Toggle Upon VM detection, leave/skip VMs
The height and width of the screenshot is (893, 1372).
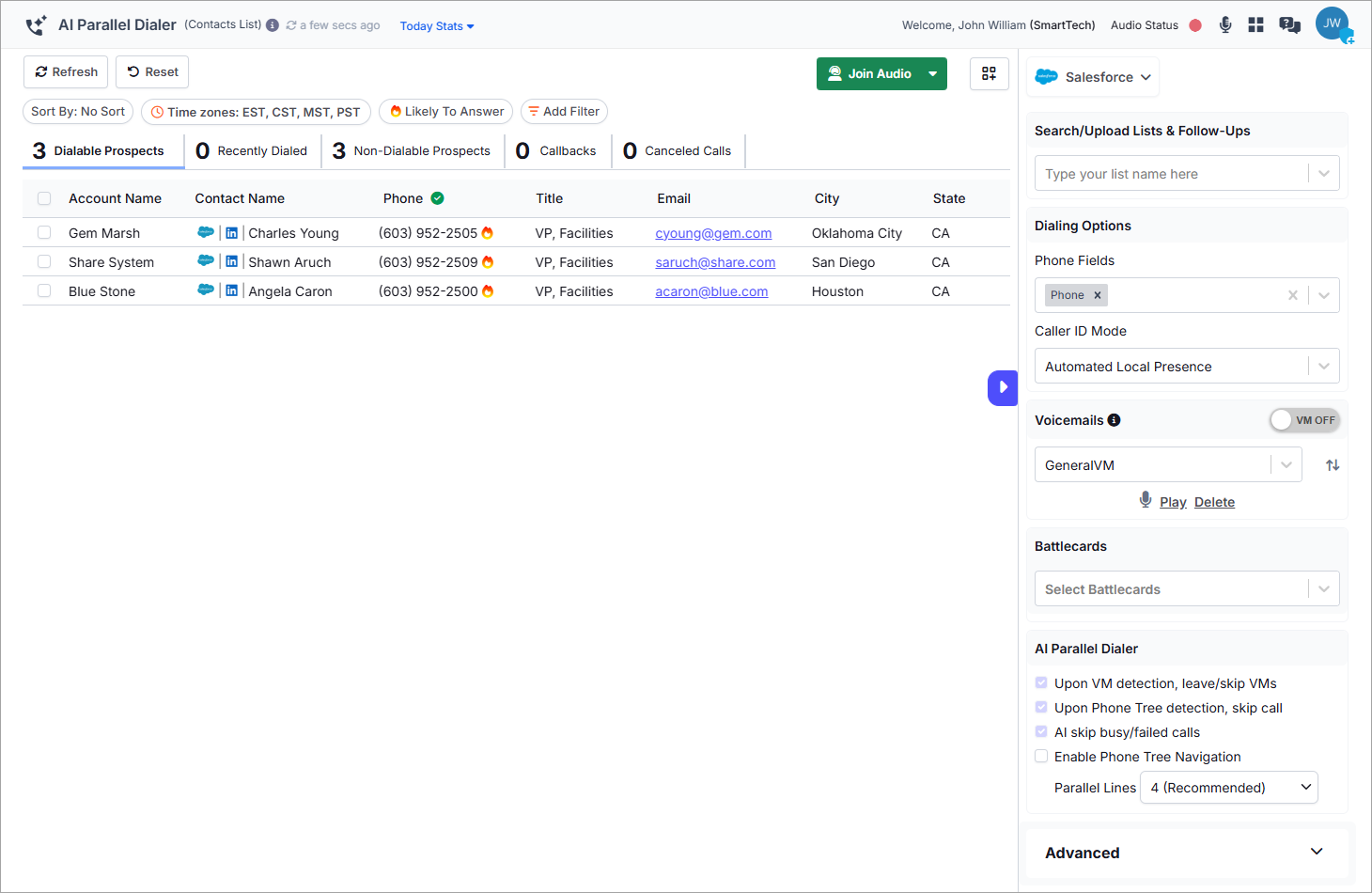(1041, 682)
